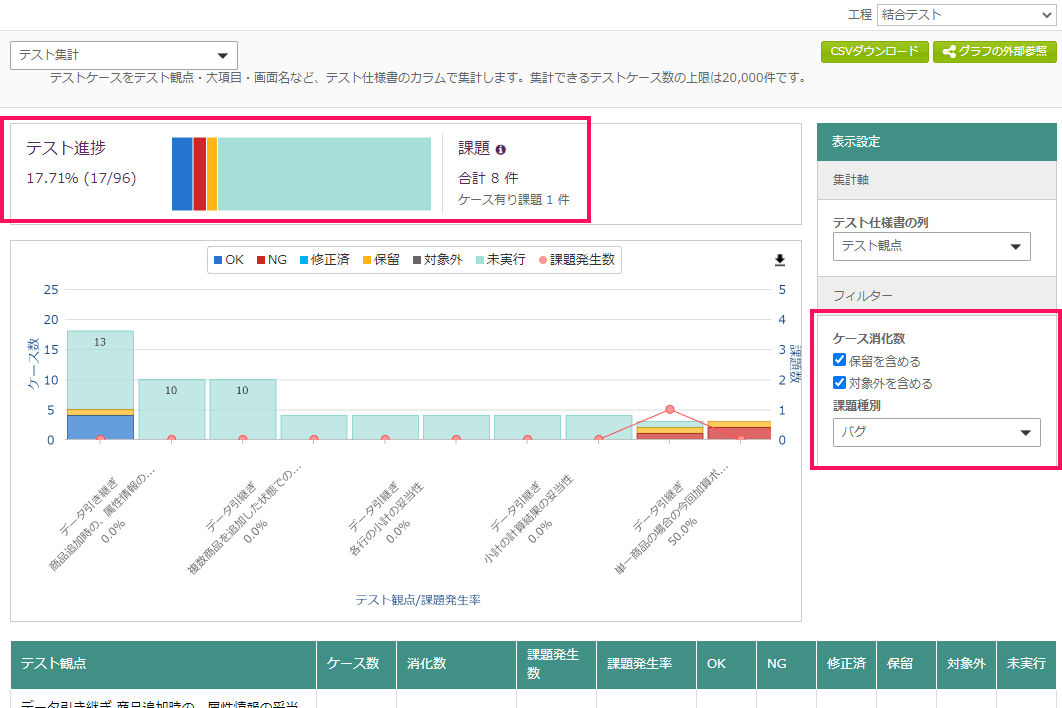Click the share icon on グラフの外部参照 button
The height and width of the screenshot is (708, 1062).
pos(949,51)
